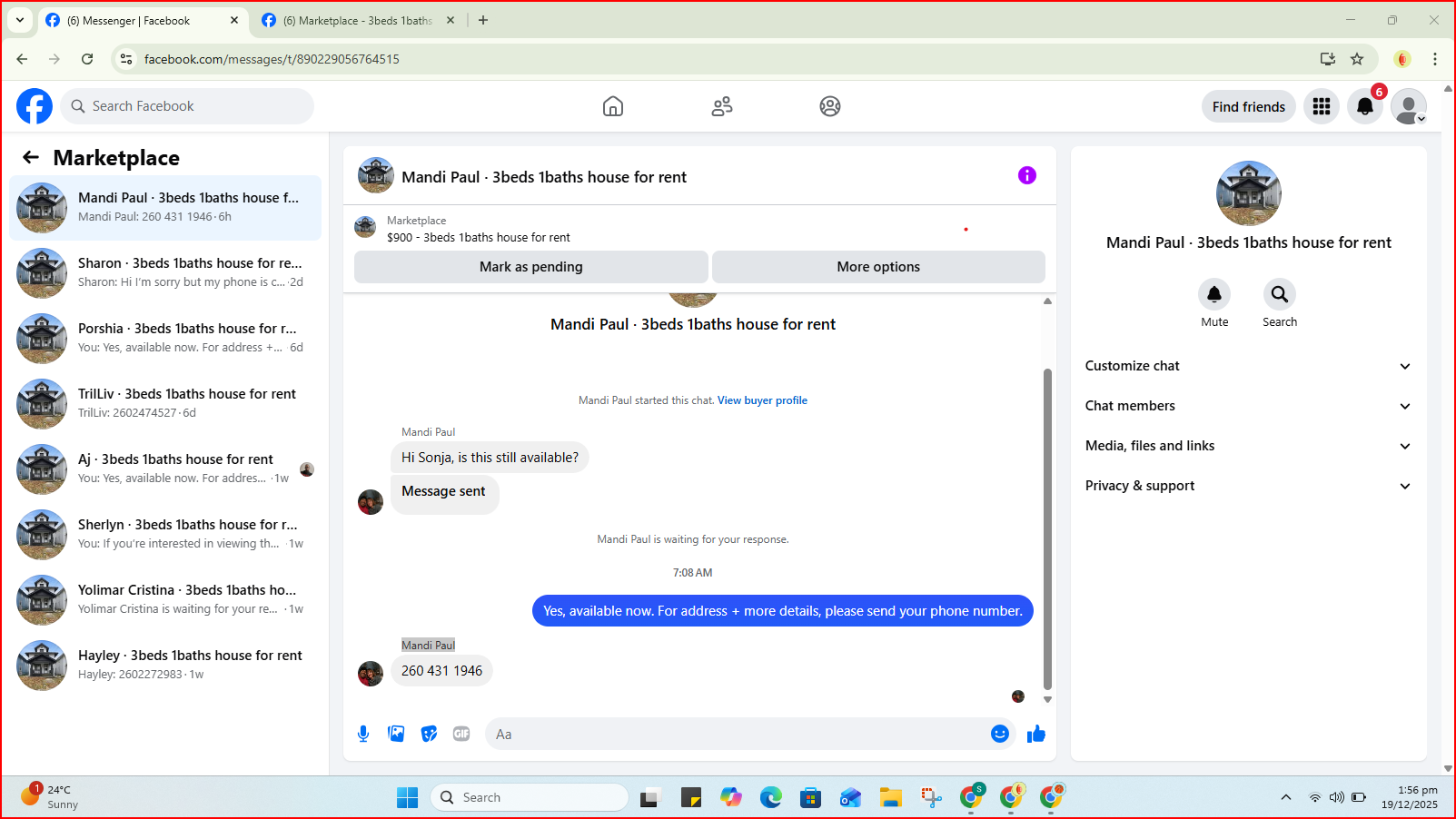Open the Porshia conversation
1456x819 pixels.
(165, 339)
